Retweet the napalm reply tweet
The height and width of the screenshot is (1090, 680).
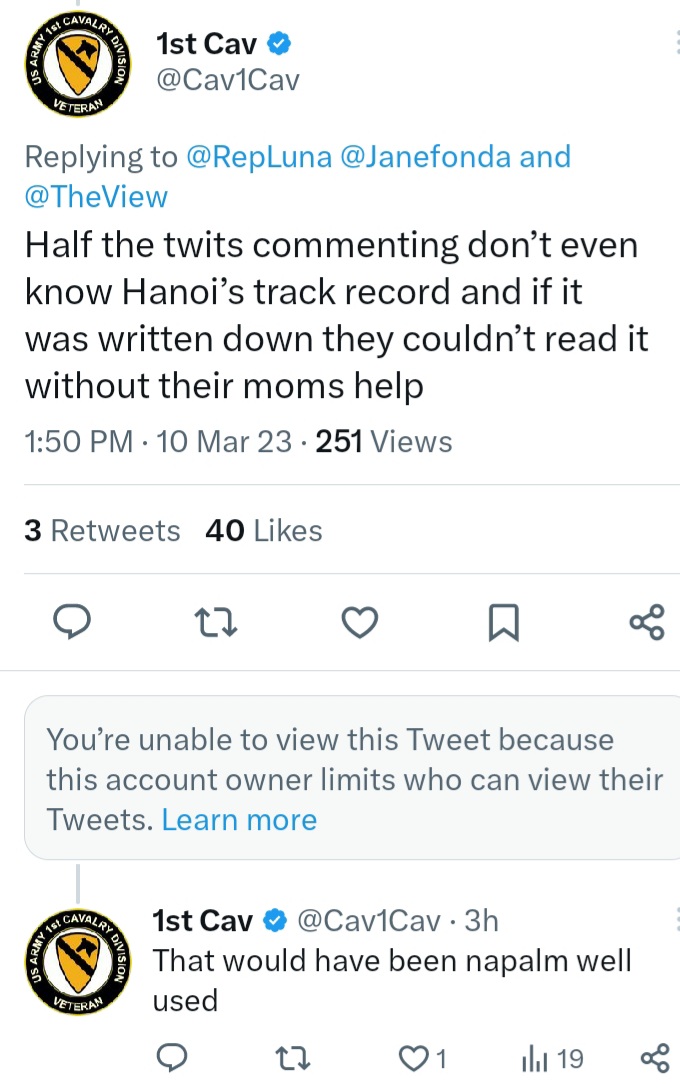click(293, 1059)
